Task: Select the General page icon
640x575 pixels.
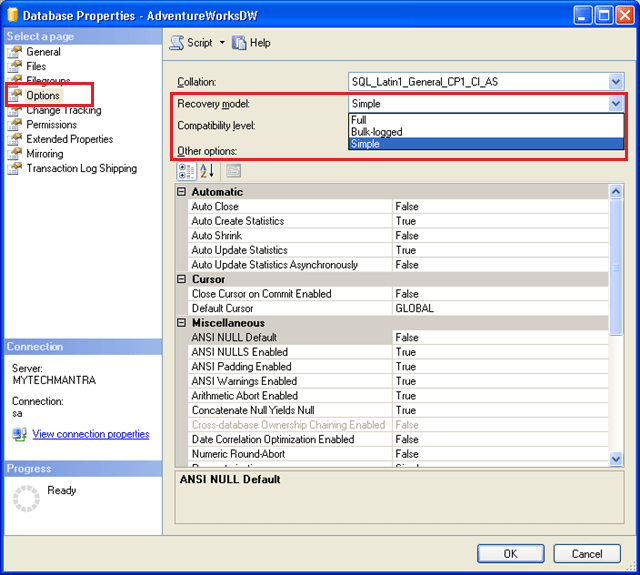Action: pyautogui.click(x=15, y=52)
